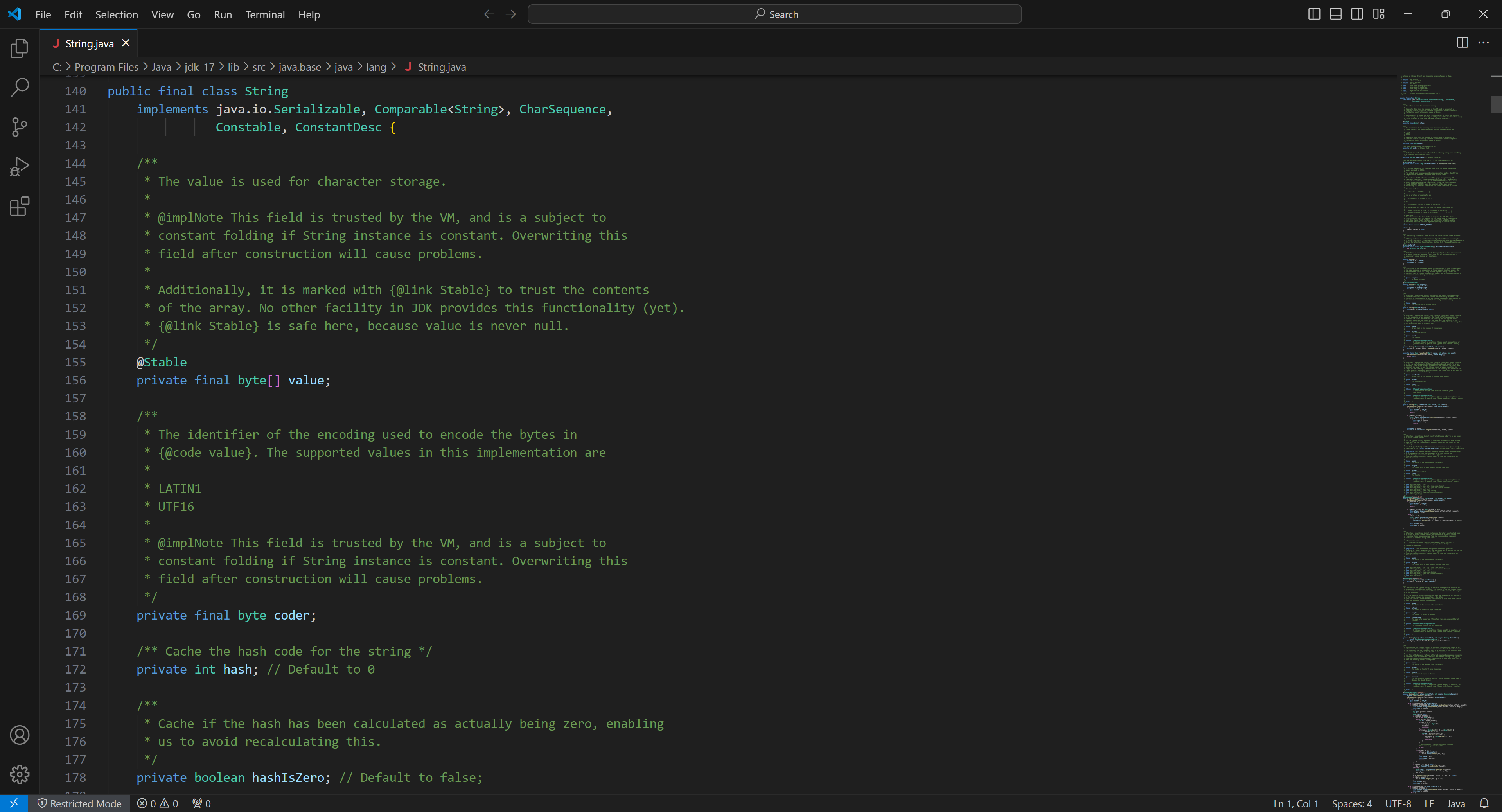Toggle Primary Side Bar layout button
Viewport: 1502px width, 812px height.
click(x=1314, y=14)
